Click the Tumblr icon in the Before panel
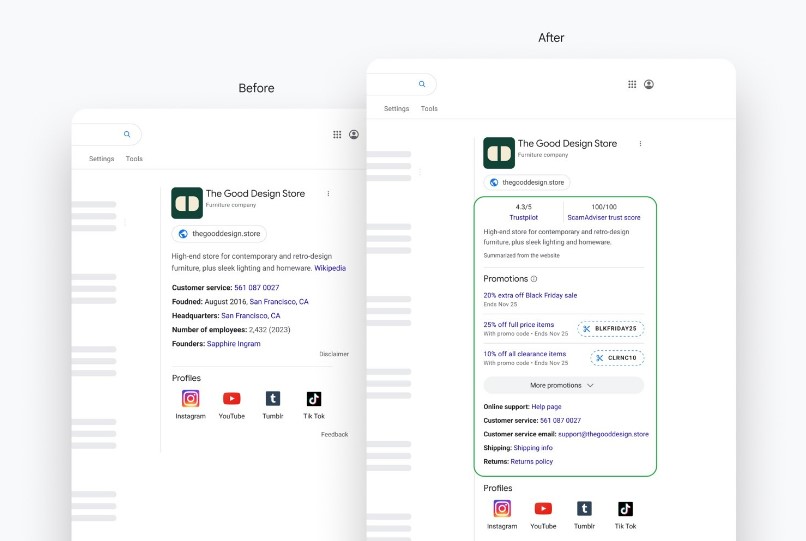The image size is (806, 541). (272, 399)
